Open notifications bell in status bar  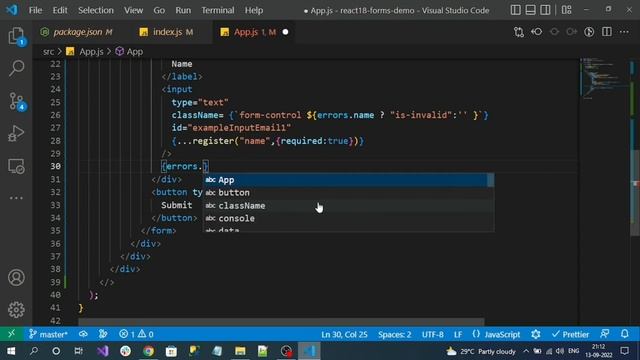pyautogui.click(x=625, y=334)
